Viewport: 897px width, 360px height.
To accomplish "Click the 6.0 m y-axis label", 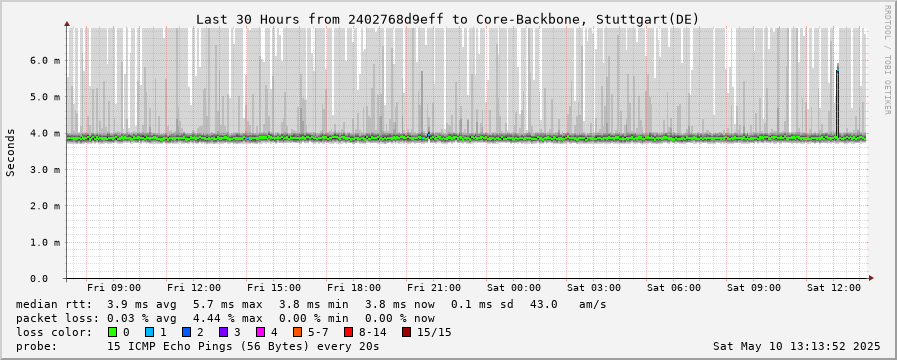I will [x=48, y=61].
